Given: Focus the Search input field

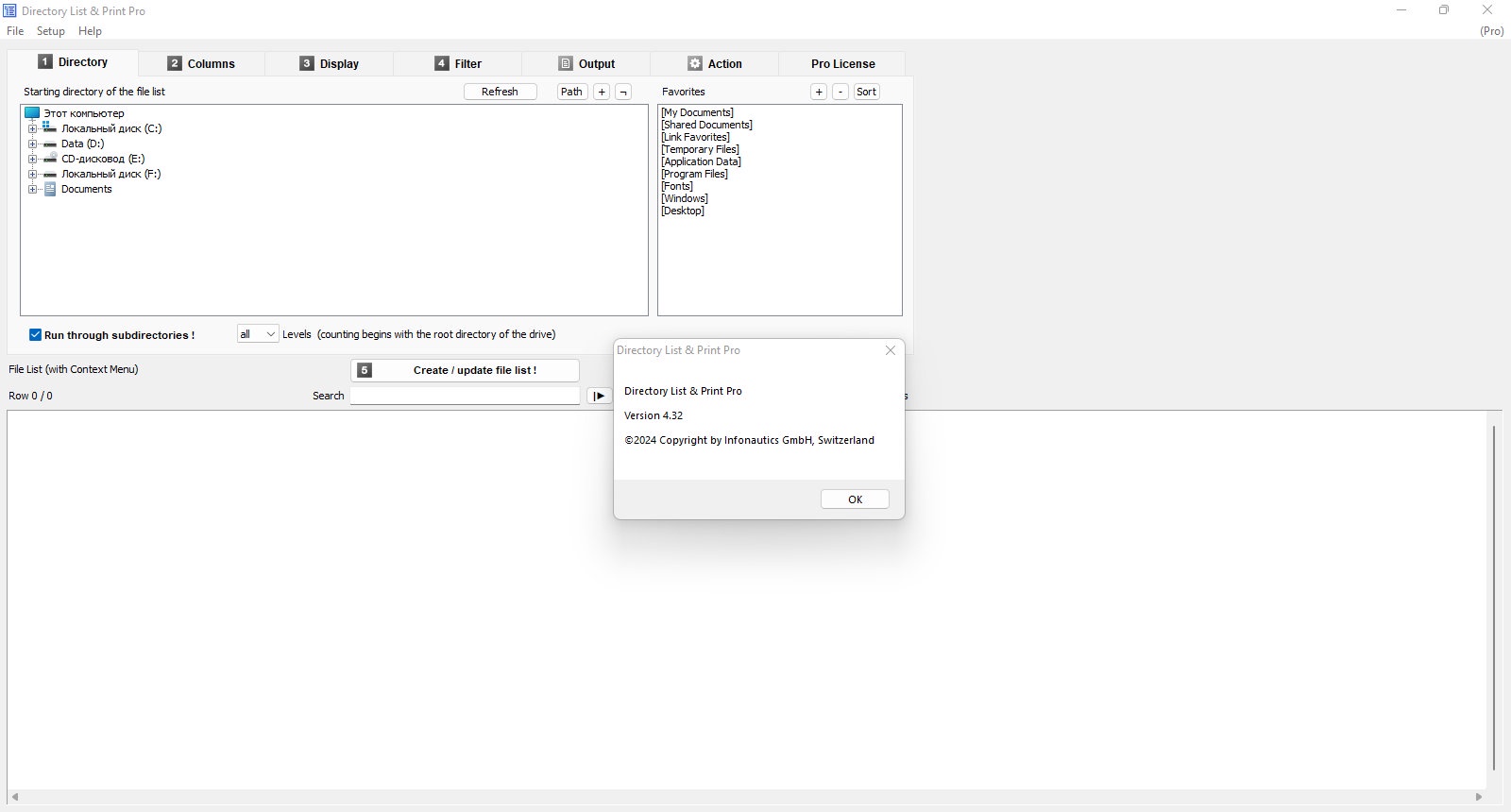Looking at the screenshot, I should click(x=465, y=396).
